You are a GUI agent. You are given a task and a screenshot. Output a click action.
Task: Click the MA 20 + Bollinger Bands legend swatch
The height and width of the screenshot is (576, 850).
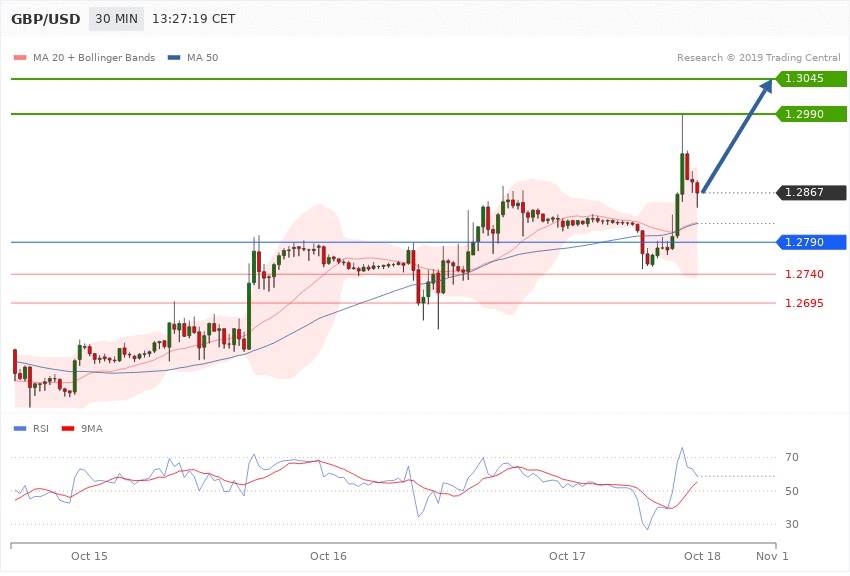pos(20,58)
